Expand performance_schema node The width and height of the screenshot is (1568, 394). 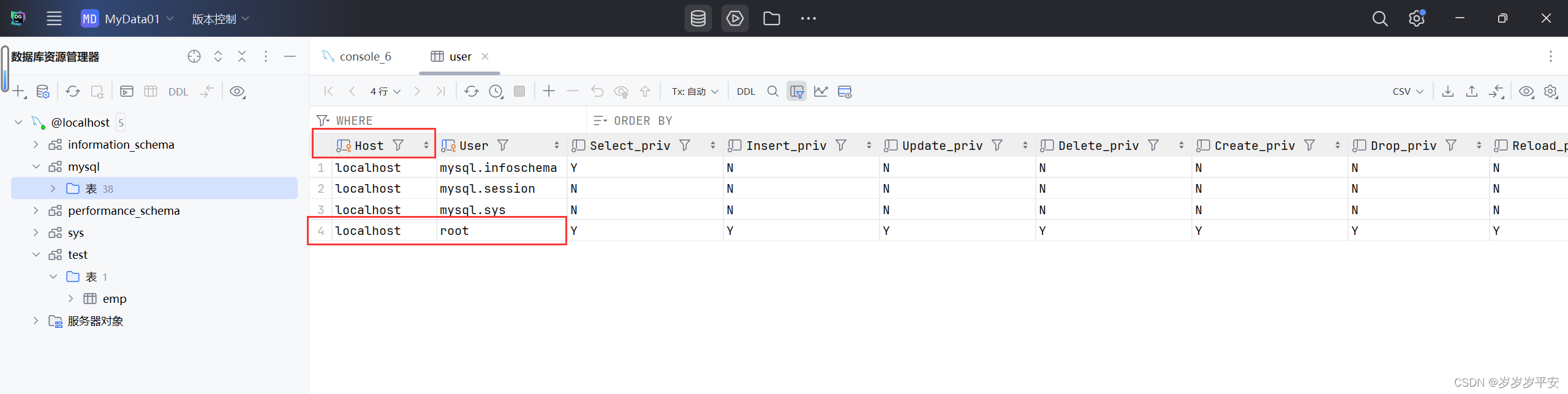point(36,210)
